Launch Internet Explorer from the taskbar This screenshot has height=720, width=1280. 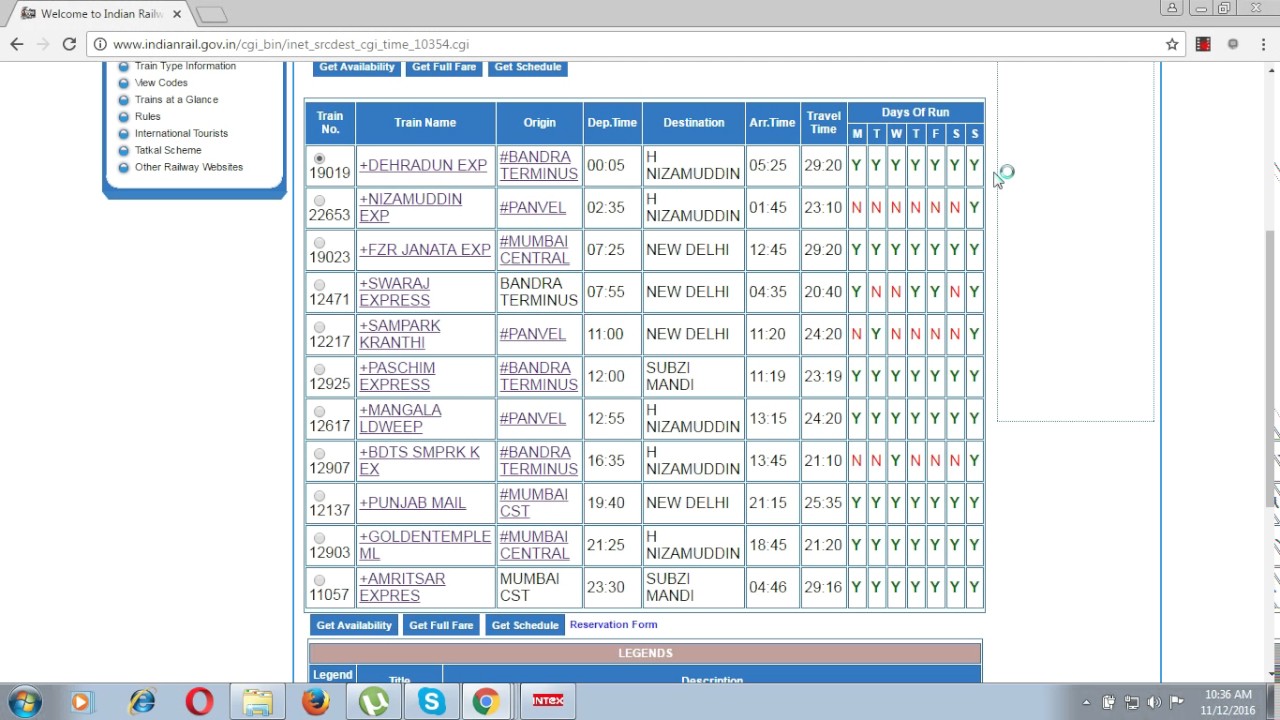(x=142, y=701)
